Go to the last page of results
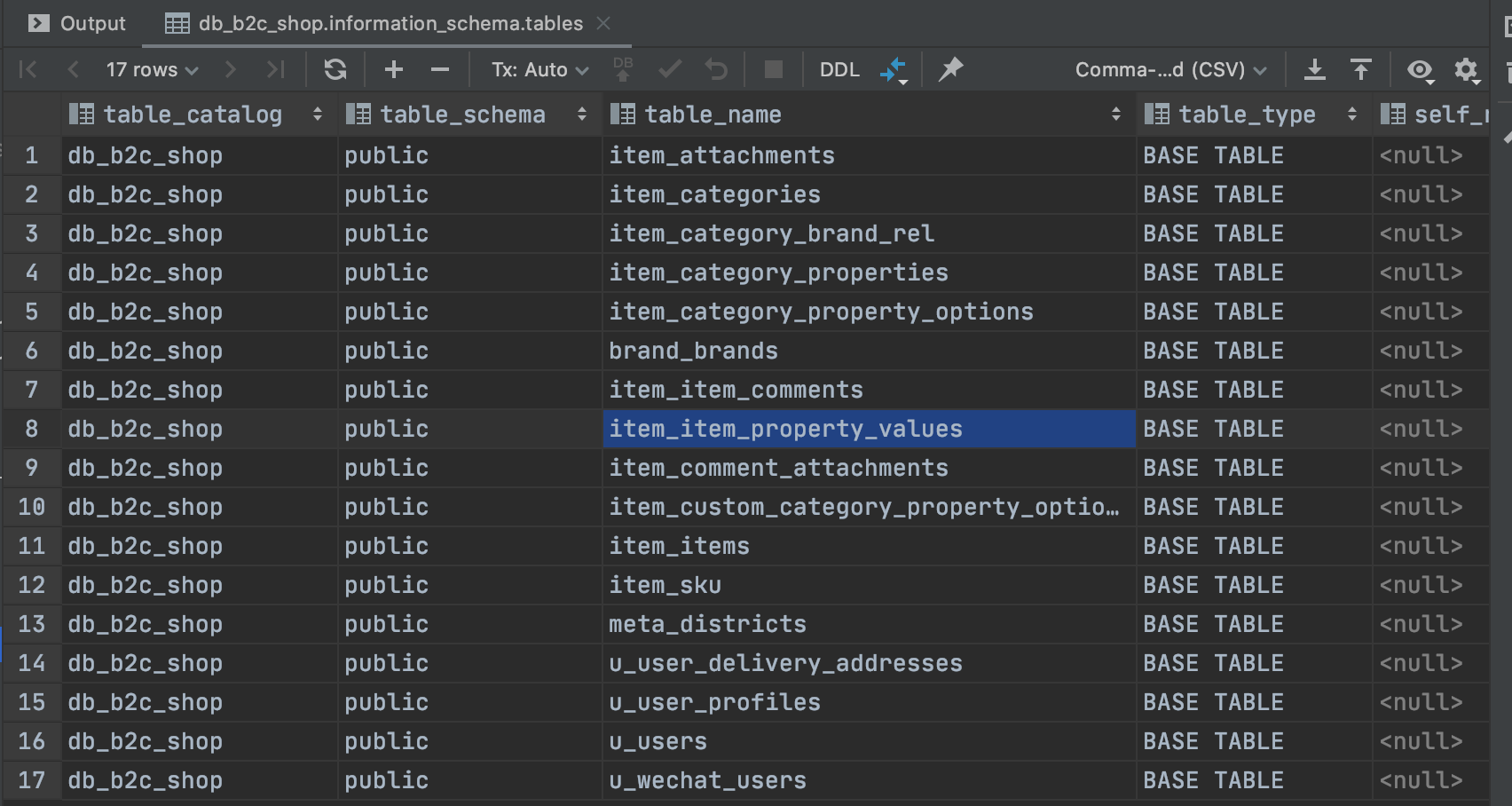Image resolution: width=1512 pixels, height=806 pixels. click(x=276, y=69)
